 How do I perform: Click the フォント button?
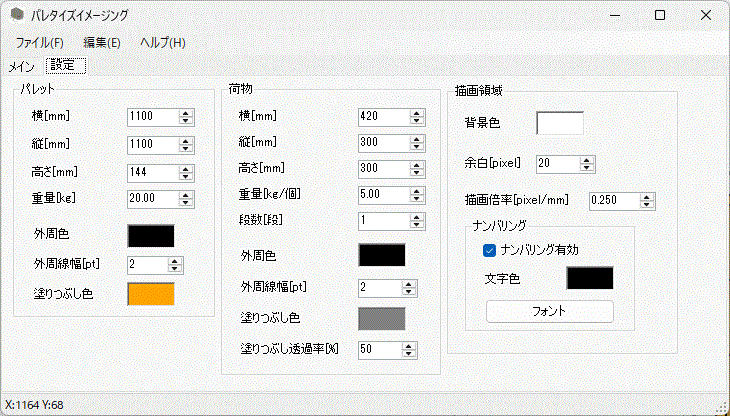coord(549,311)
